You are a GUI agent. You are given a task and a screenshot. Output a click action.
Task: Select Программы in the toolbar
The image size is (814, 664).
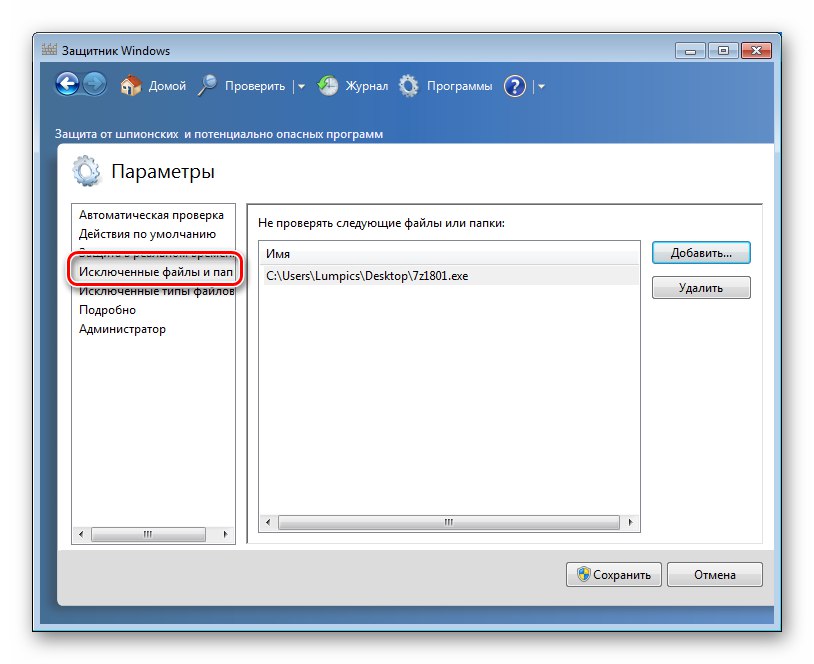(459, 86)
